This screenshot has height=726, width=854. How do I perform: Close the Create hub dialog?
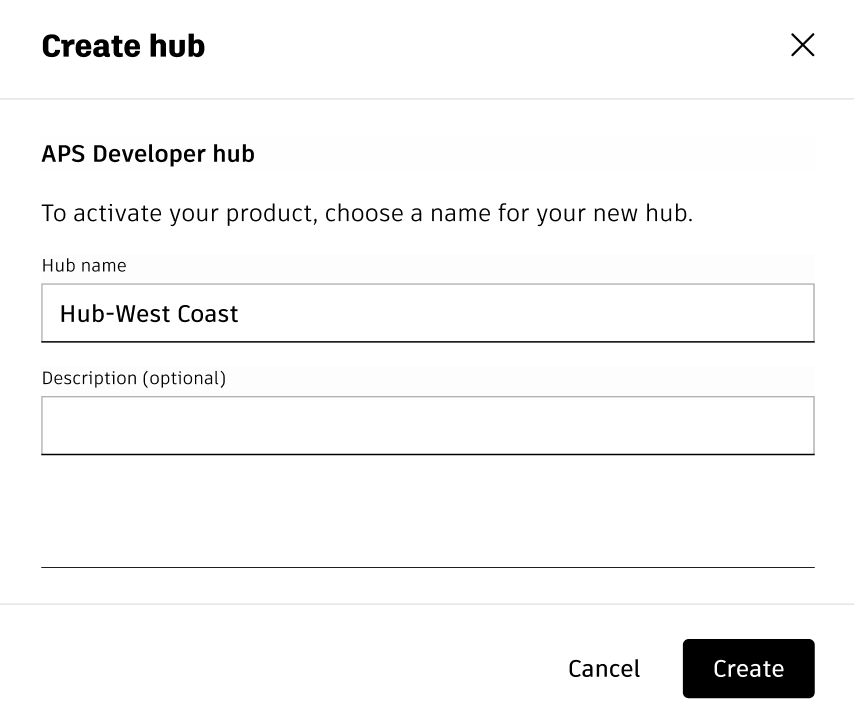[802, 45]
